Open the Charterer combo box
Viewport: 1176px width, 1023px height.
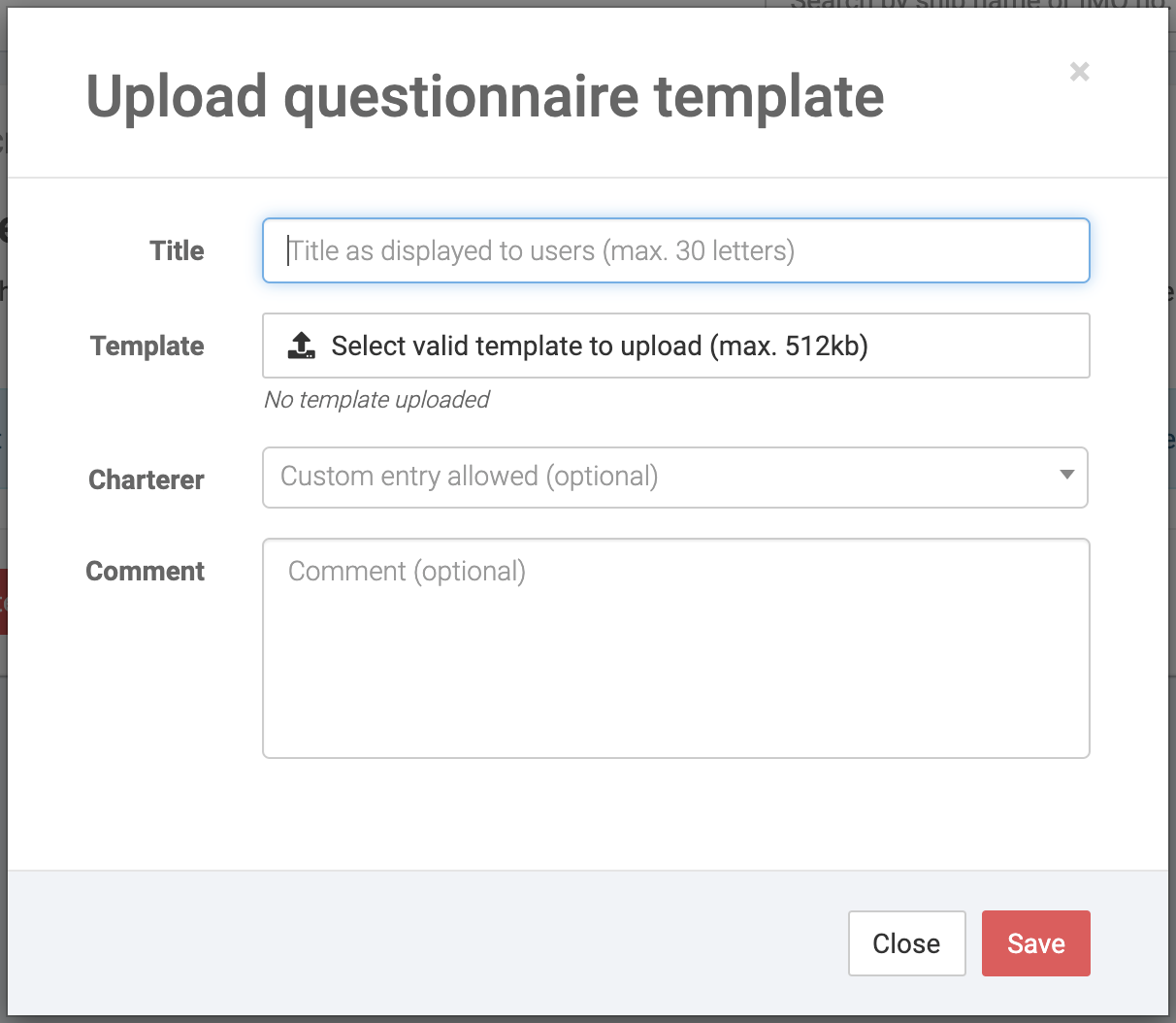click(x=660, y=477)
